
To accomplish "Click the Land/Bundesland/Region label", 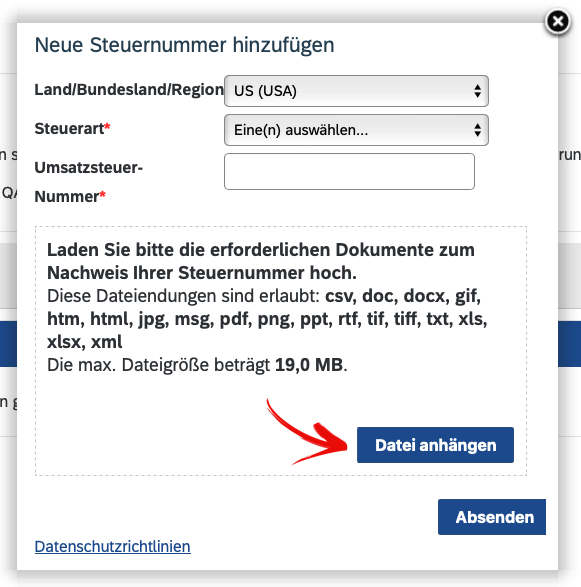I will 129,89.
